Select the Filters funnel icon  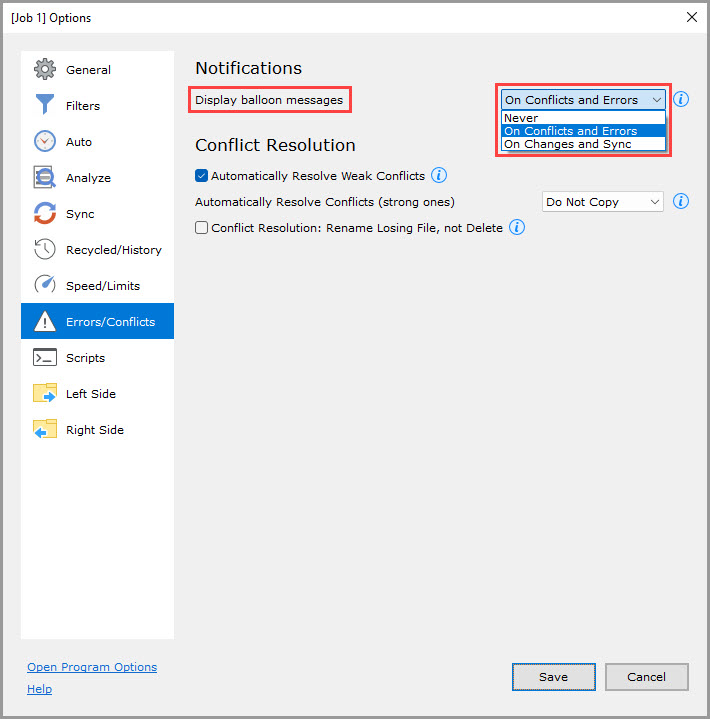pos(45,106)
